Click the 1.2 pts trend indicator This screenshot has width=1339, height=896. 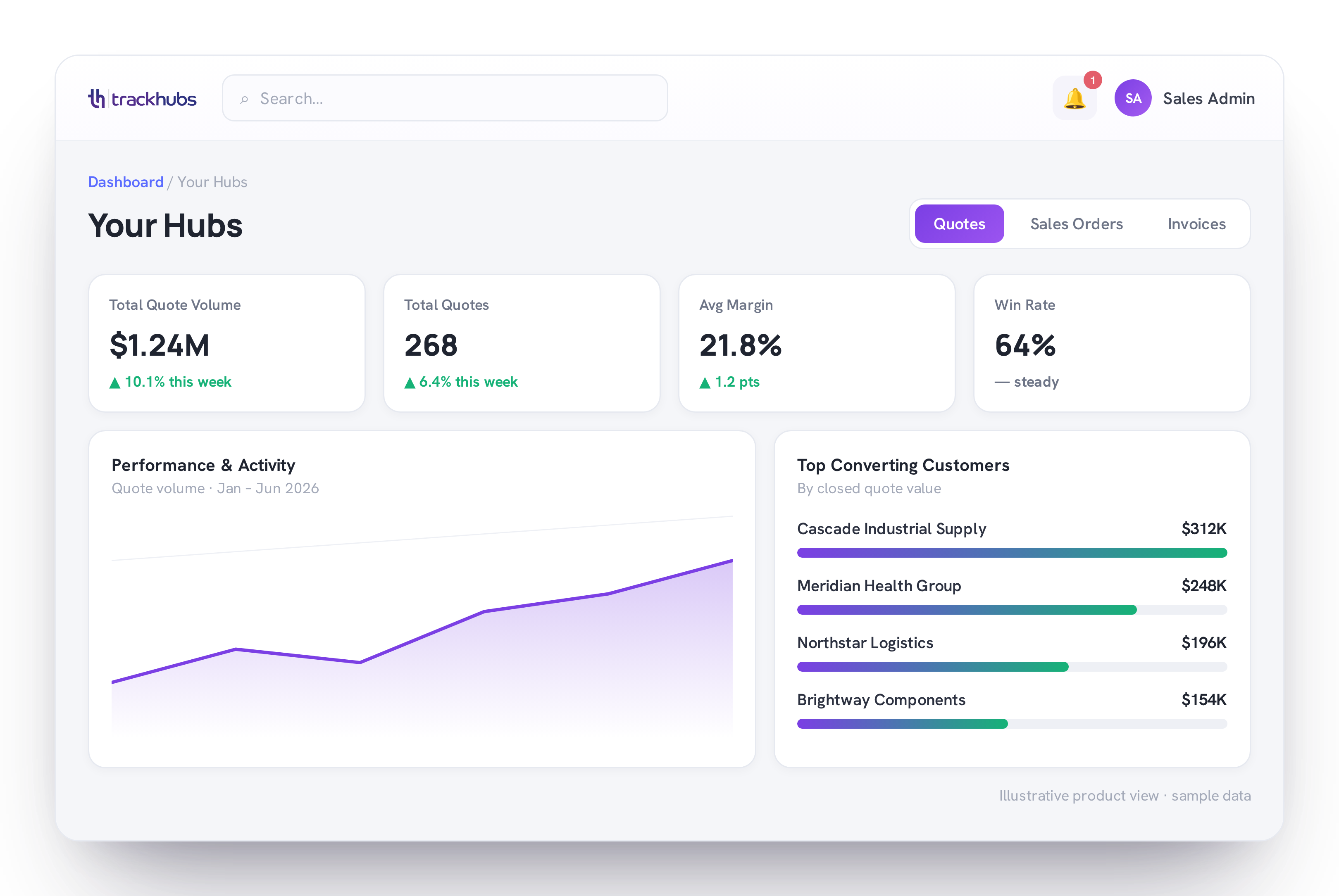click(729, 382)
